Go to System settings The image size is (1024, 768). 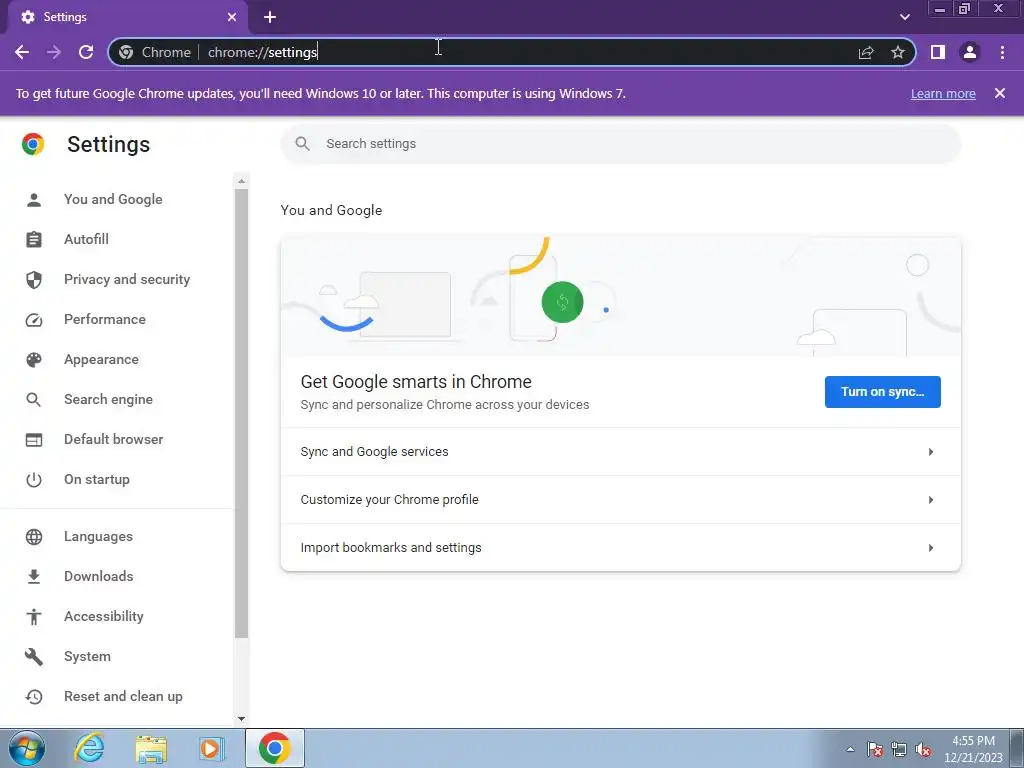[x=87, y=656]
